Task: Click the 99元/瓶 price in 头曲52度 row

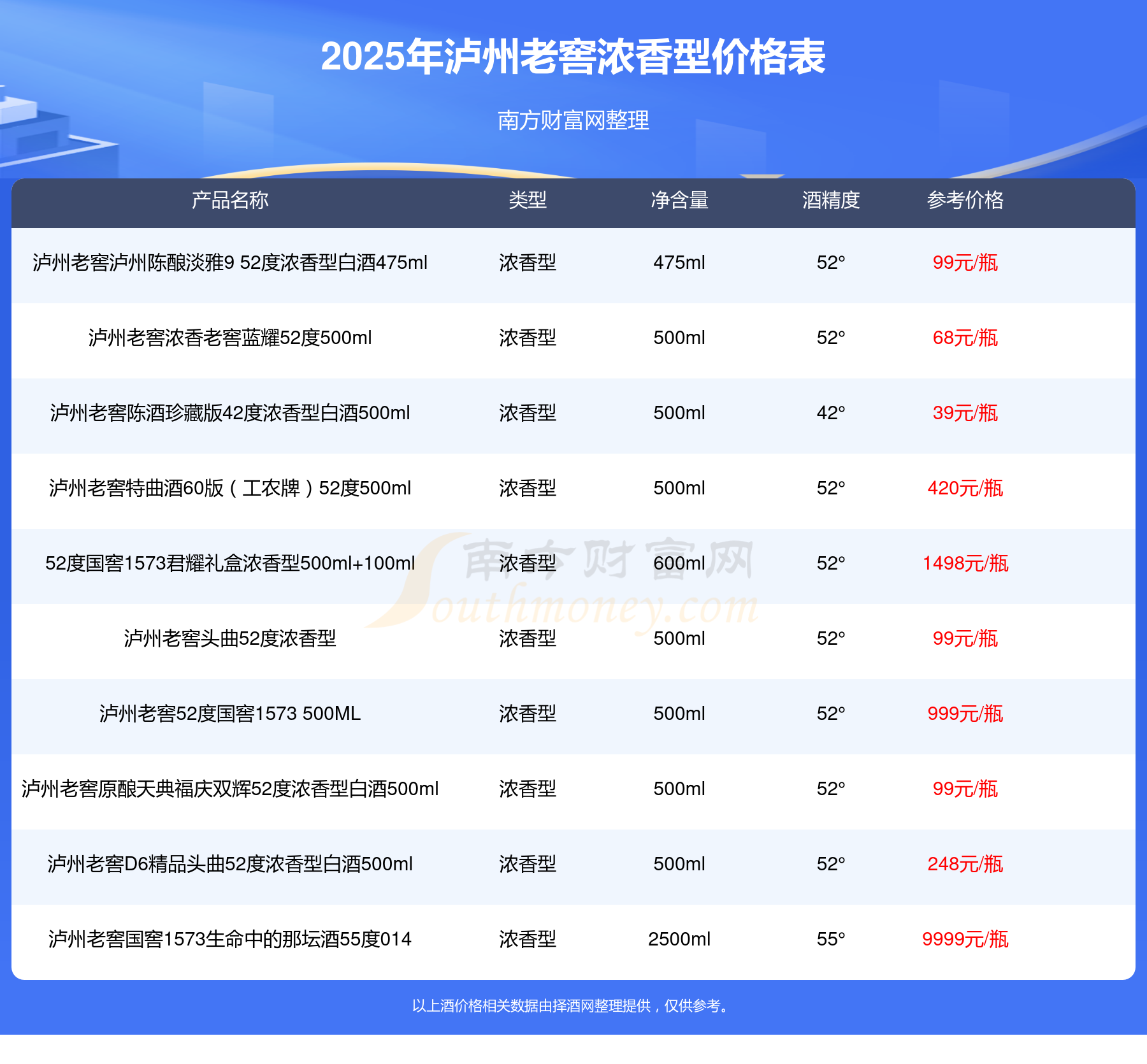Action: point(965,638)
